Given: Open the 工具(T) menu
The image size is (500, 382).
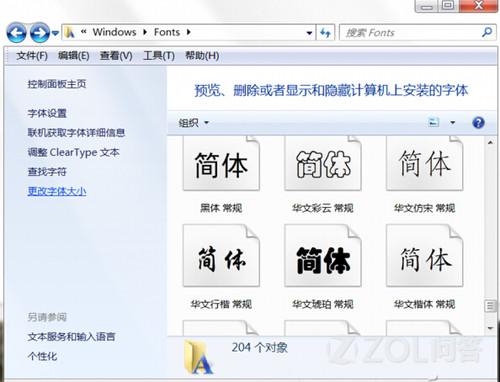Looking at the screenshot, I should 159,56.
